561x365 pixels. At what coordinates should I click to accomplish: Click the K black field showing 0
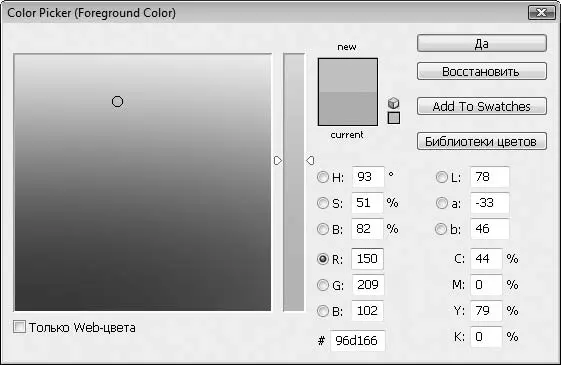pos(486,337)
